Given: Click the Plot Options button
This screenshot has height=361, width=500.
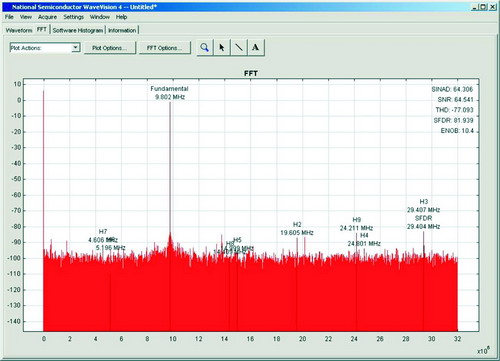Looking at the screenshot, I should point(110,48).
